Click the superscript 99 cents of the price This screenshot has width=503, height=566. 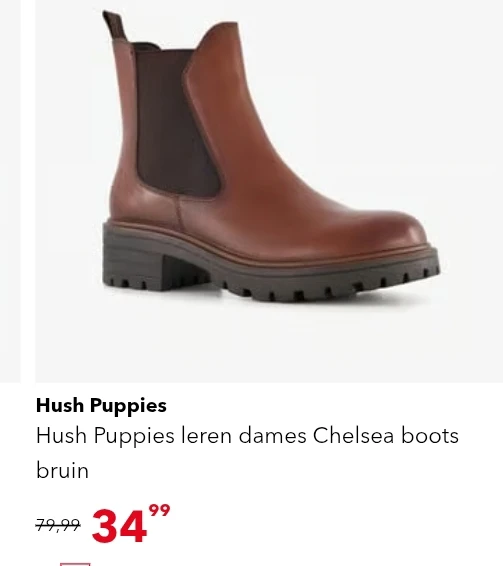160,511
